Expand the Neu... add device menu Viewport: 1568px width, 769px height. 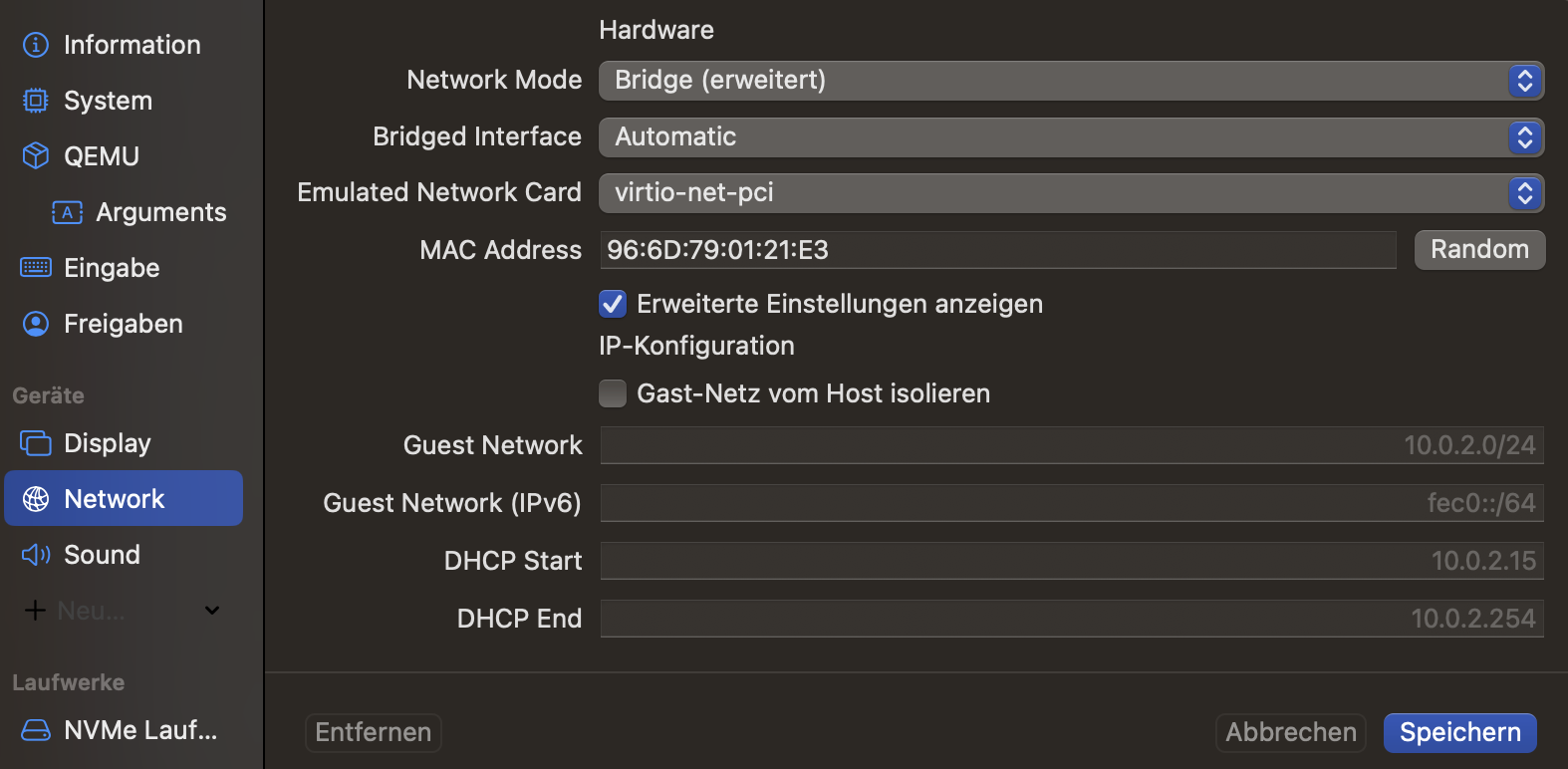[211, 611]
